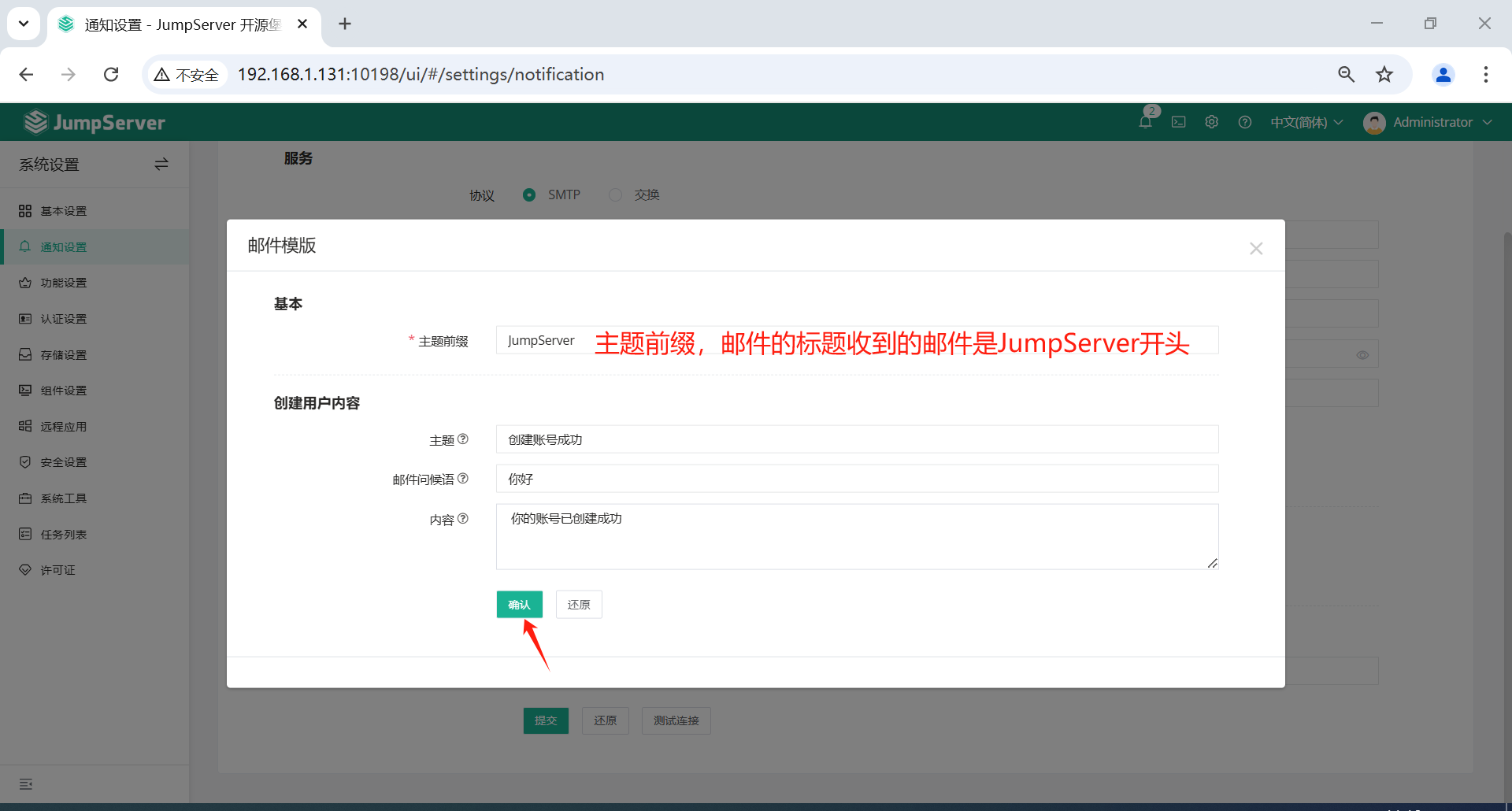Close the 邮件模版 dialog

pyautogui.click(x=1256, y=249)
